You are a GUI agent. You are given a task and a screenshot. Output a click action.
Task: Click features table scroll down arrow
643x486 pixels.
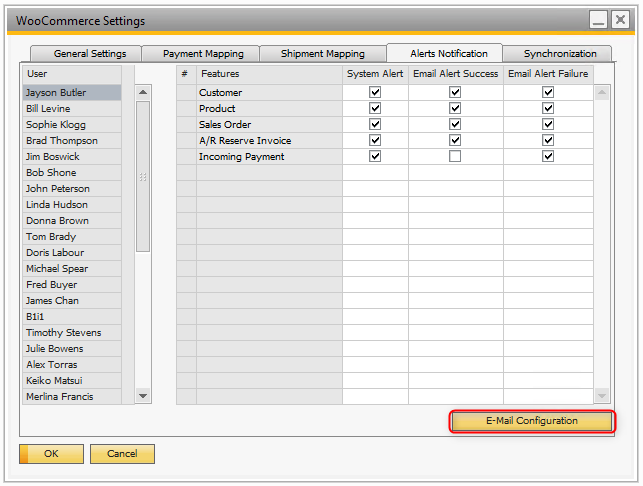pyautogui.click(x=602, y=396)
